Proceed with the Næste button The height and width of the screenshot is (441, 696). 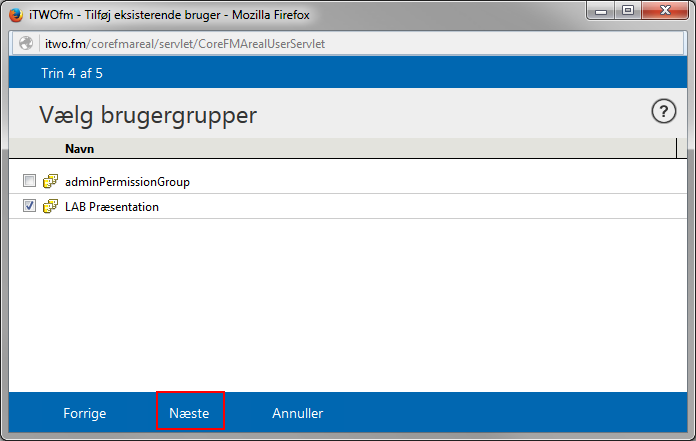point(190,413)
